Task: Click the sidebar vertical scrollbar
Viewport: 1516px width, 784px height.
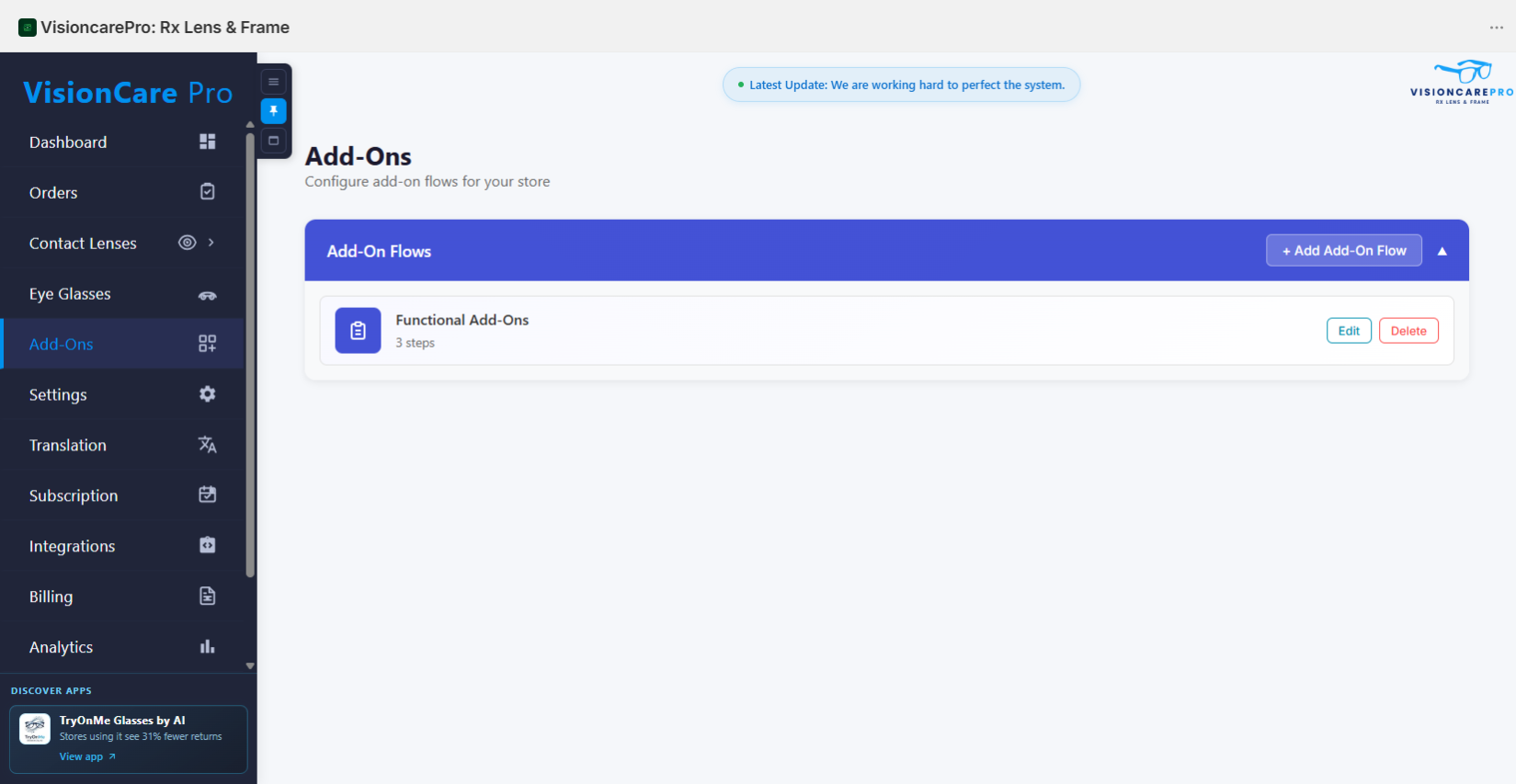Action: pyautogui.click(x=250, y=355)
